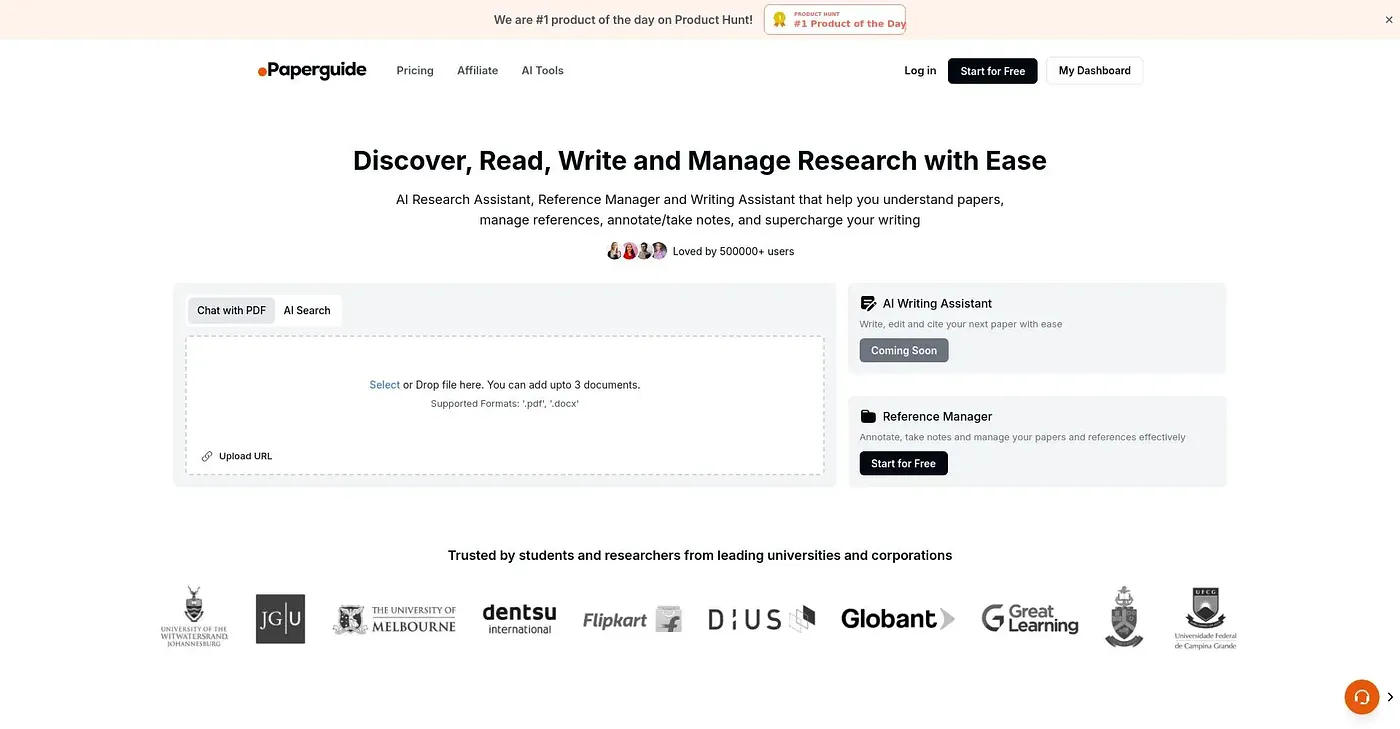Click the link icon beside Upload URL

point(207,456)
